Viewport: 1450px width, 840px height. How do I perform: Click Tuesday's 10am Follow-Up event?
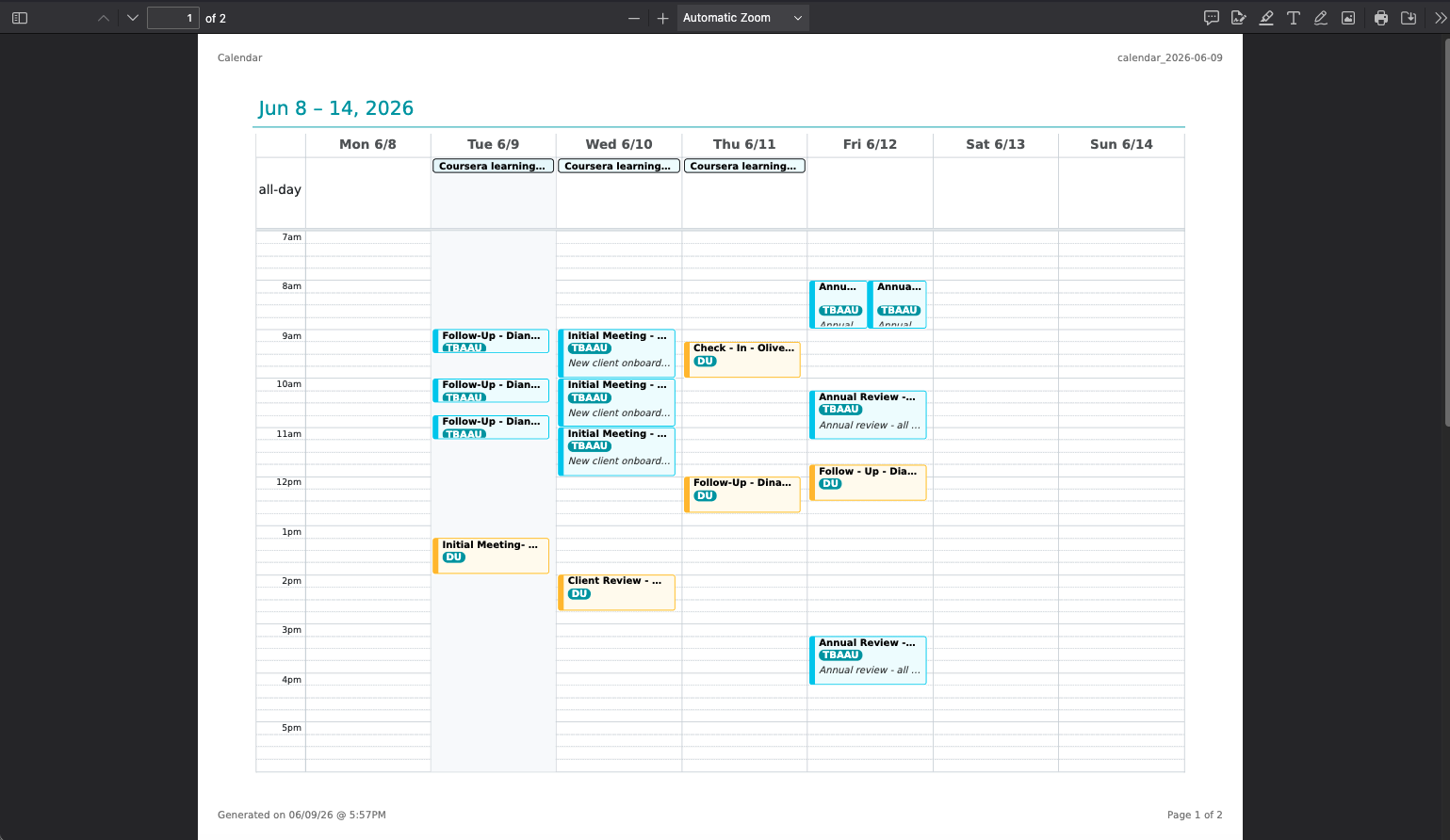491,390
